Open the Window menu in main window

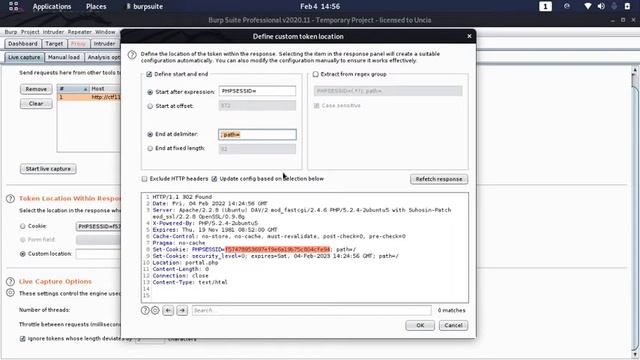pos(105,32)
